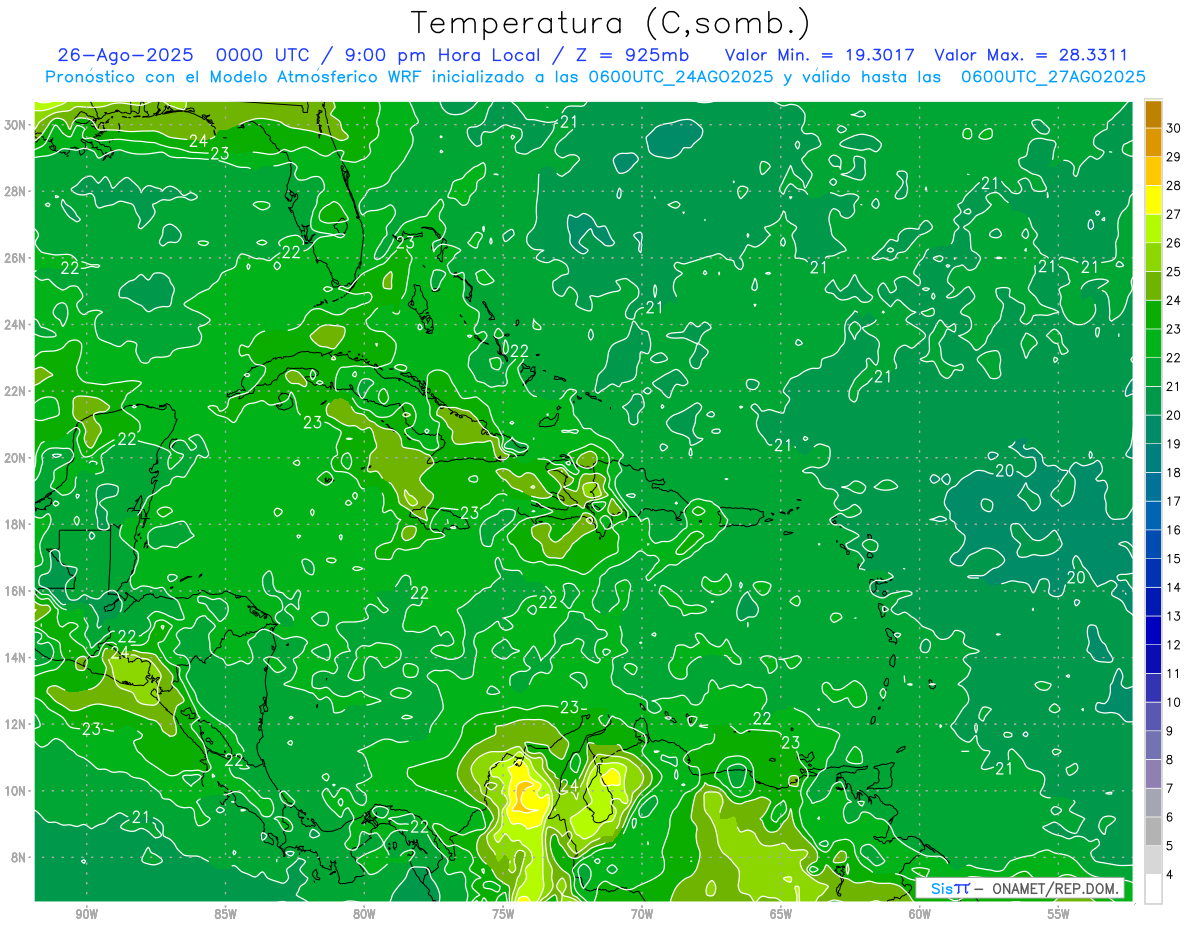
Task: Click the white bottom legend swatch
Action: [1154, 889]
